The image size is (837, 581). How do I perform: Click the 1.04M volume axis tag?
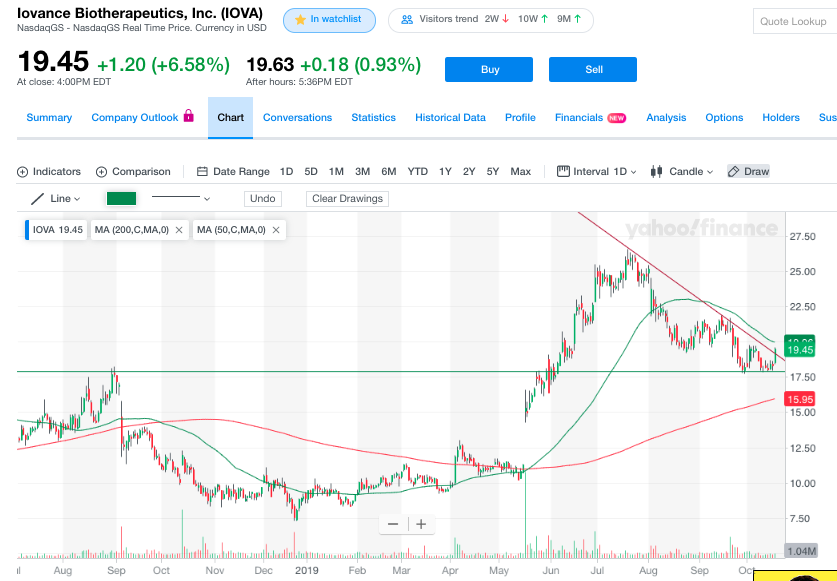pyautogui.click(x=801, y=551)
